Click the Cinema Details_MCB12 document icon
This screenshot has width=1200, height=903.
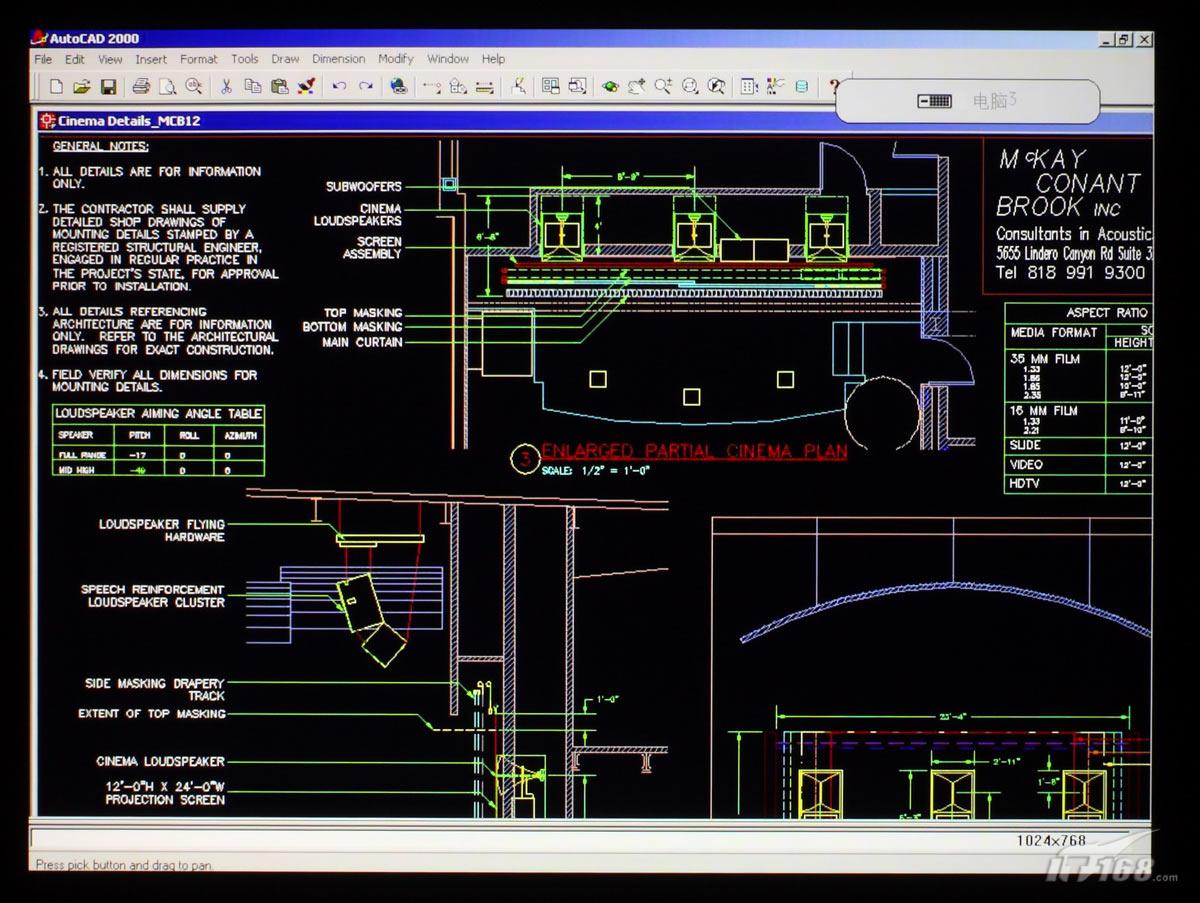coord(46,121)
